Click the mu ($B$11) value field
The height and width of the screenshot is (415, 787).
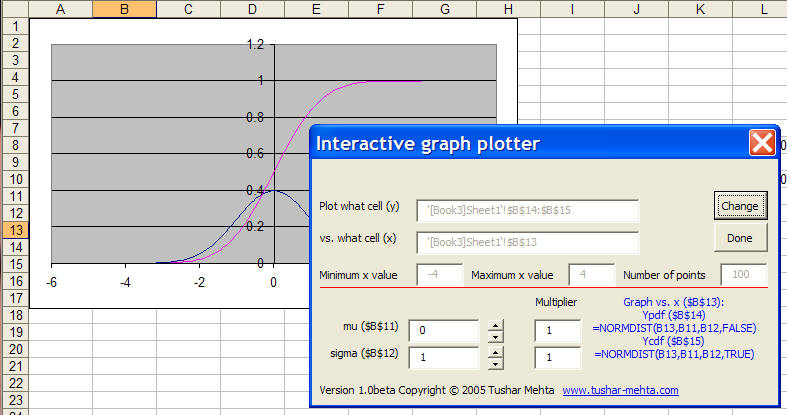(442, 331)
